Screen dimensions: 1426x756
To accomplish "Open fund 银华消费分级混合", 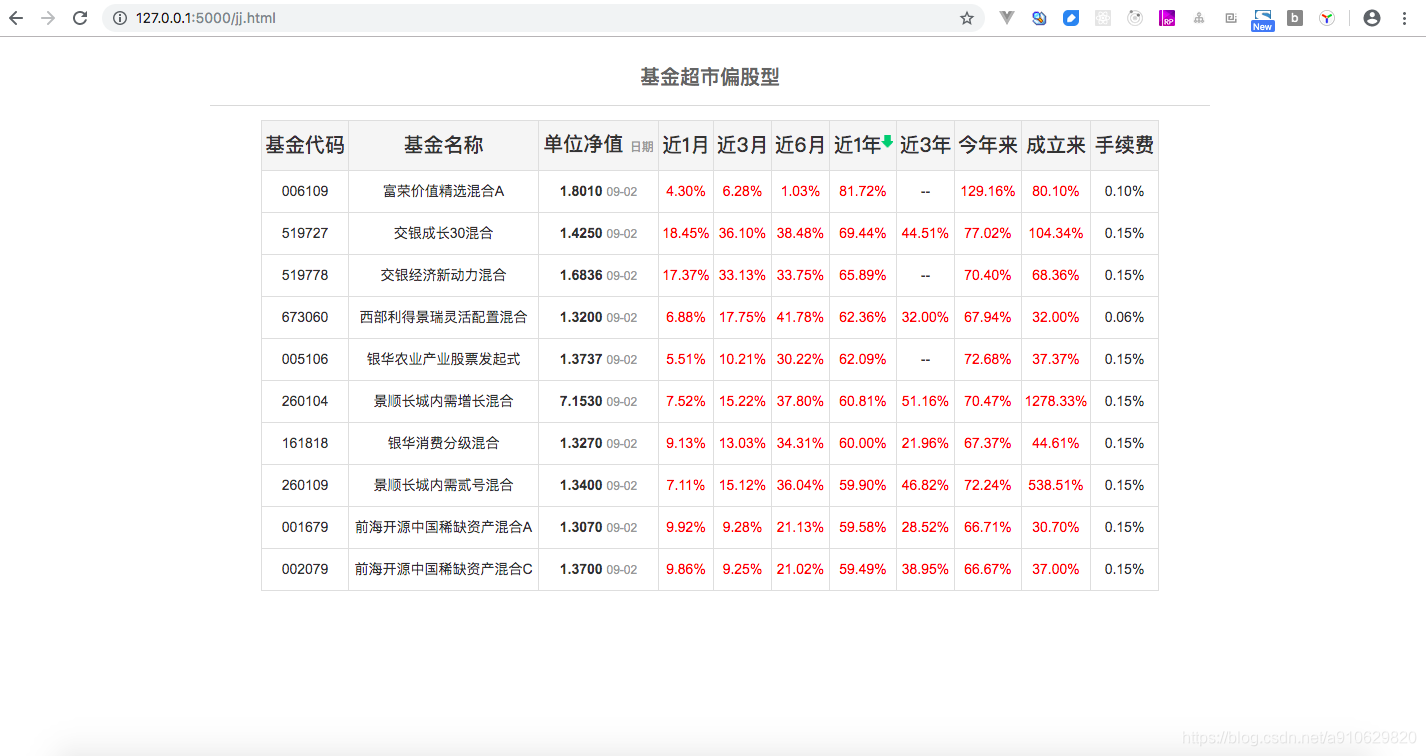I will pos(443,443).
